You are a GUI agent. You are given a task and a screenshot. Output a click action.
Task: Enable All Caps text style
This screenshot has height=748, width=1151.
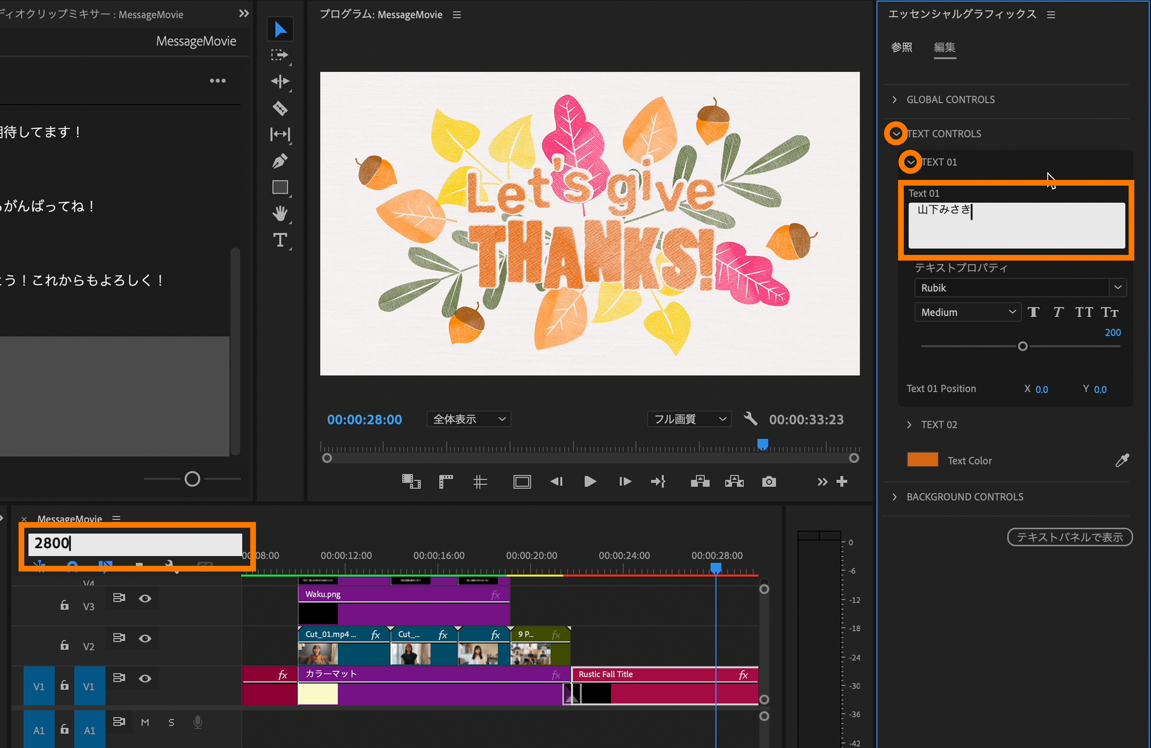pos(1083,312)
